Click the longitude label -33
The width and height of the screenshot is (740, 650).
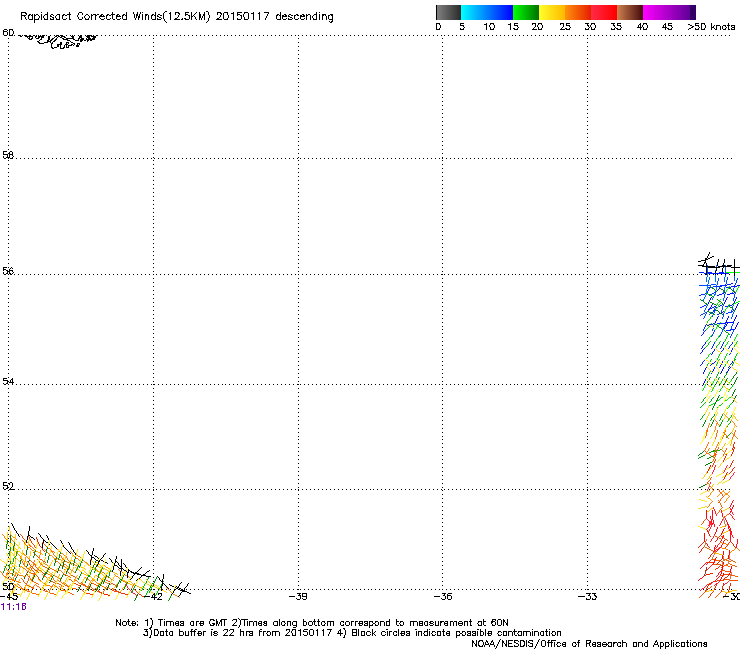(x=588, y=596)
